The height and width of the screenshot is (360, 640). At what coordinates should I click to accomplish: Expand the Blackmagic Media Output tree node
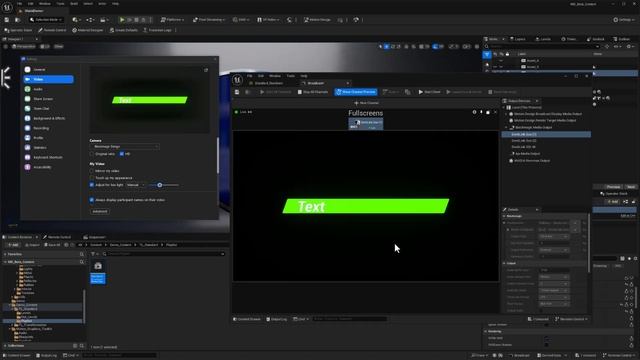coord(507,127)
